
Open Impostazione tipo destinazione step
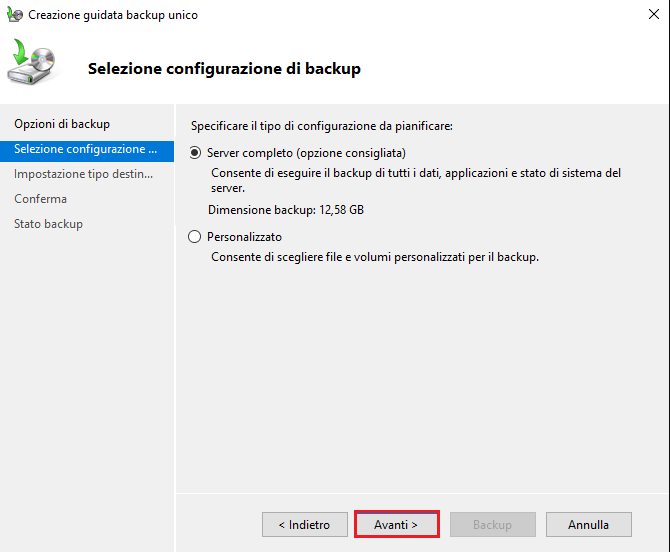pyautogui.click(x=84, y=174)
